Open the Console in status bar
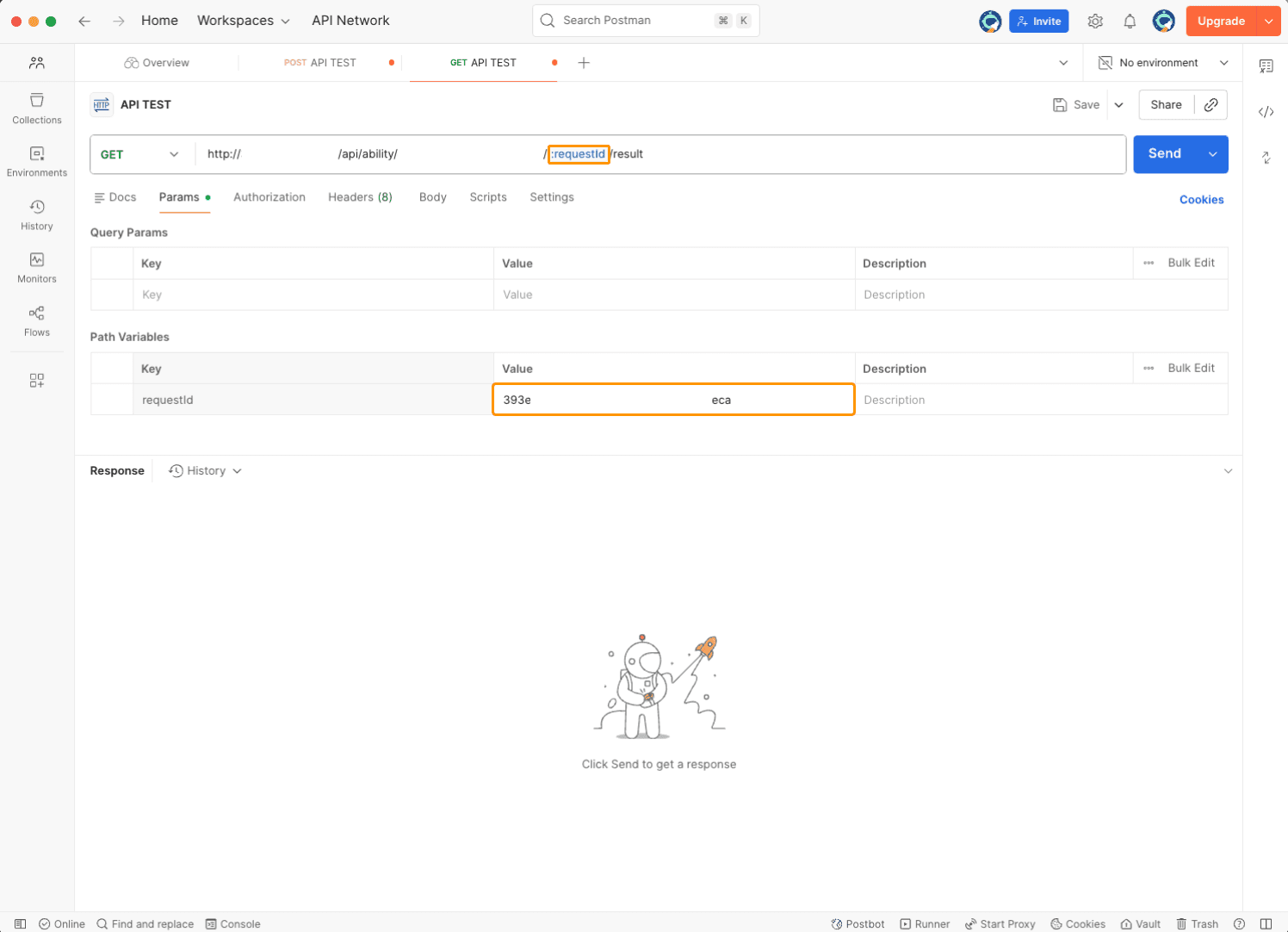The image size is (1288, 932). (232, 923)
